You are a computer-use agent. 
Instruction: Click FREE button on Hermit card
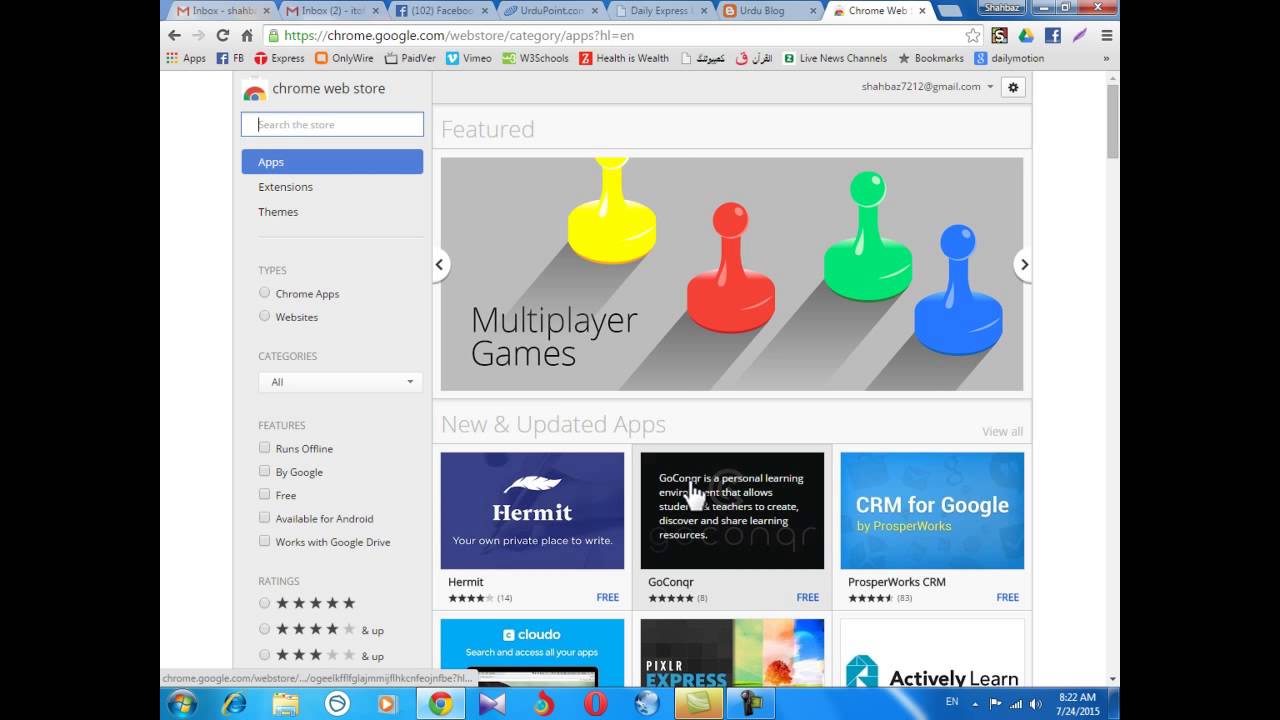[x=608, y=598]
